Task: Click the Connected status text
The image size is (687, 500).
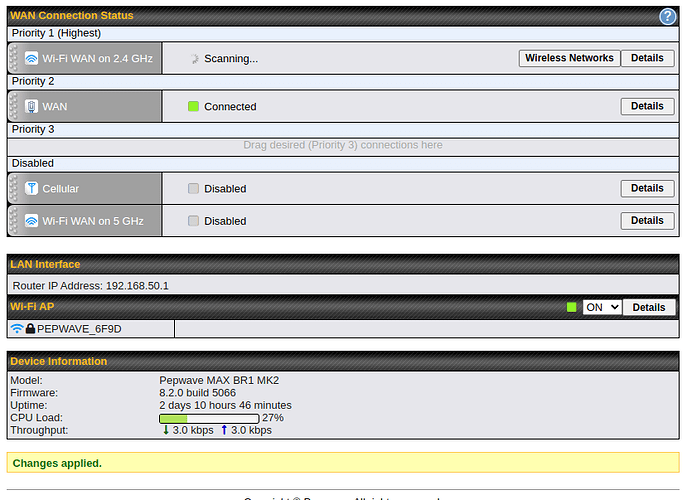Action: tap(230, 106)
